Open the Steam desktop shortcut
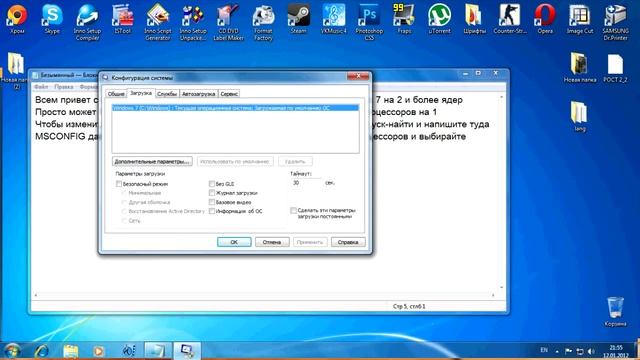 pos(298,18)
